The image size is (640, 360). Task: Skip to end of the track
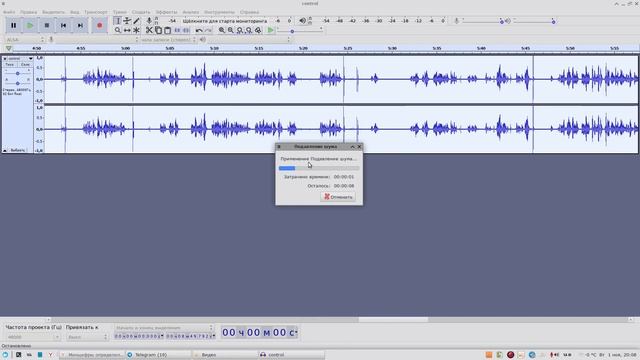[x=80, y=25]
